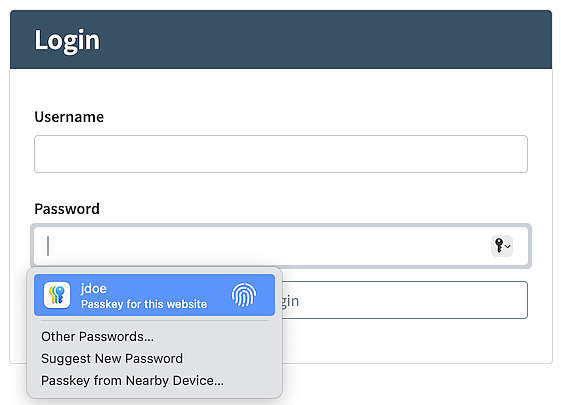This screenshot has height=405, width=561.
Task: Click the dark blue header bar
Action: coord(281,39)
